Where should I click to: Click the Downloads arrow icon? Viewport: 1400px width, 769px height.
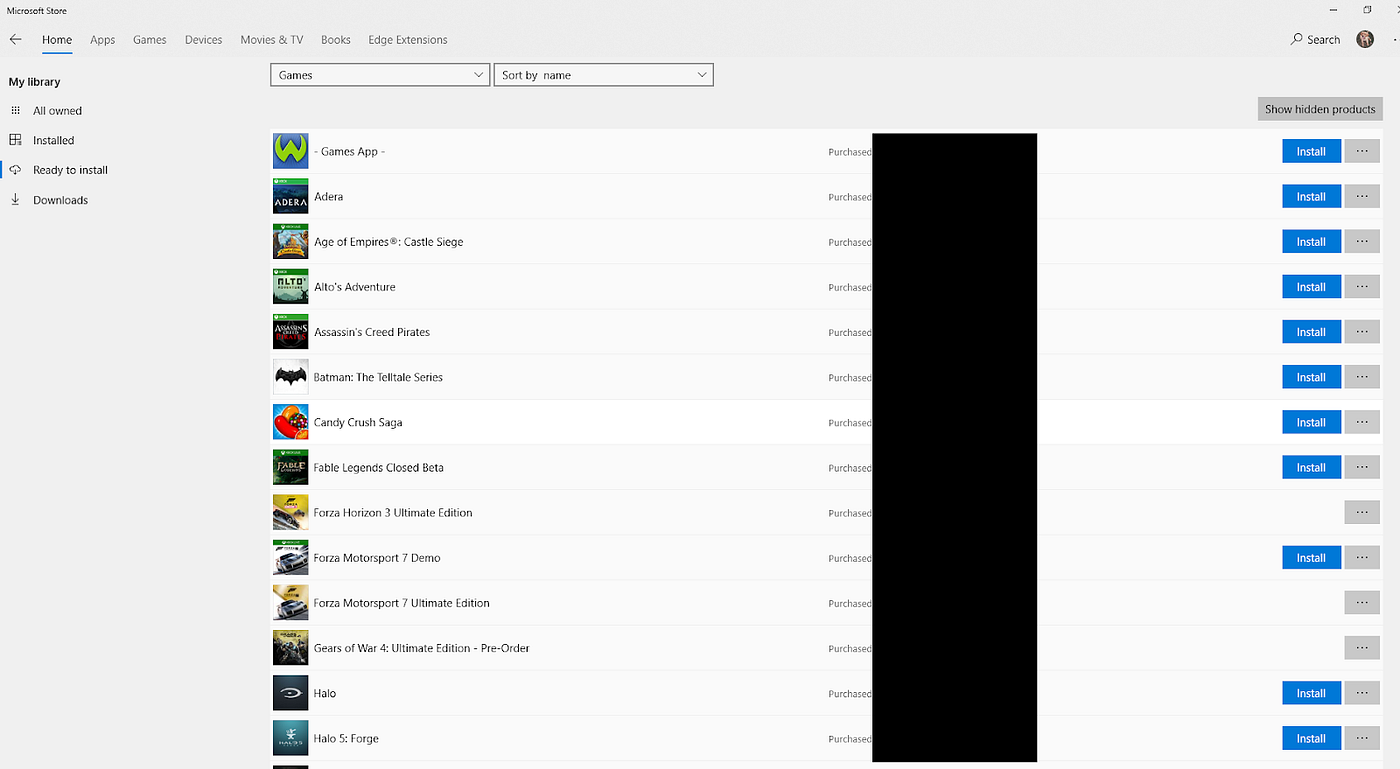pos(15,200)
